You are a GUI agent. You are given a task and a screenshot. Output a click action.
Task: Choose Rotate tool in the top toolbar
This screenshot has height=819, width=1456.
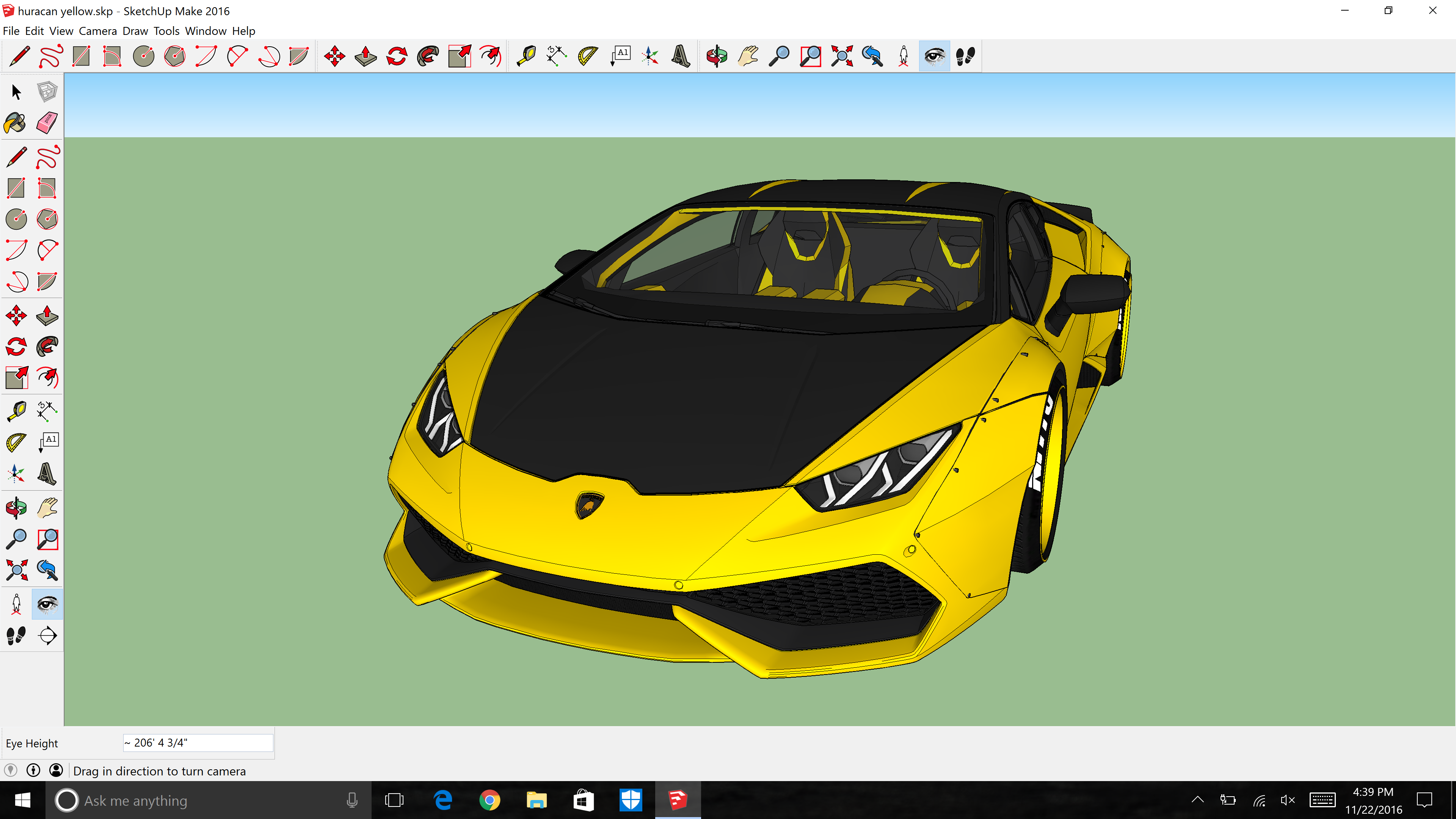point(397,56)
